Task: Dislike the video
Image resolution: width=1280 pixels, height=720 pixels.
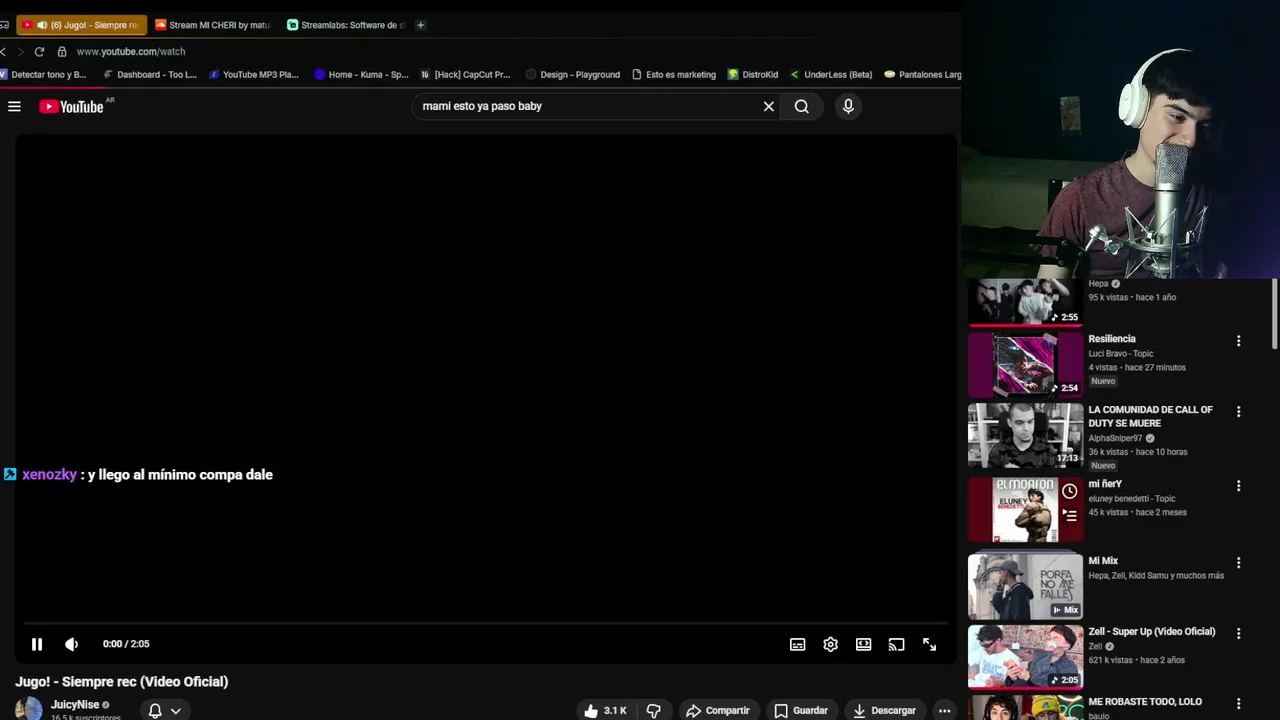Action: coord(653,711)
